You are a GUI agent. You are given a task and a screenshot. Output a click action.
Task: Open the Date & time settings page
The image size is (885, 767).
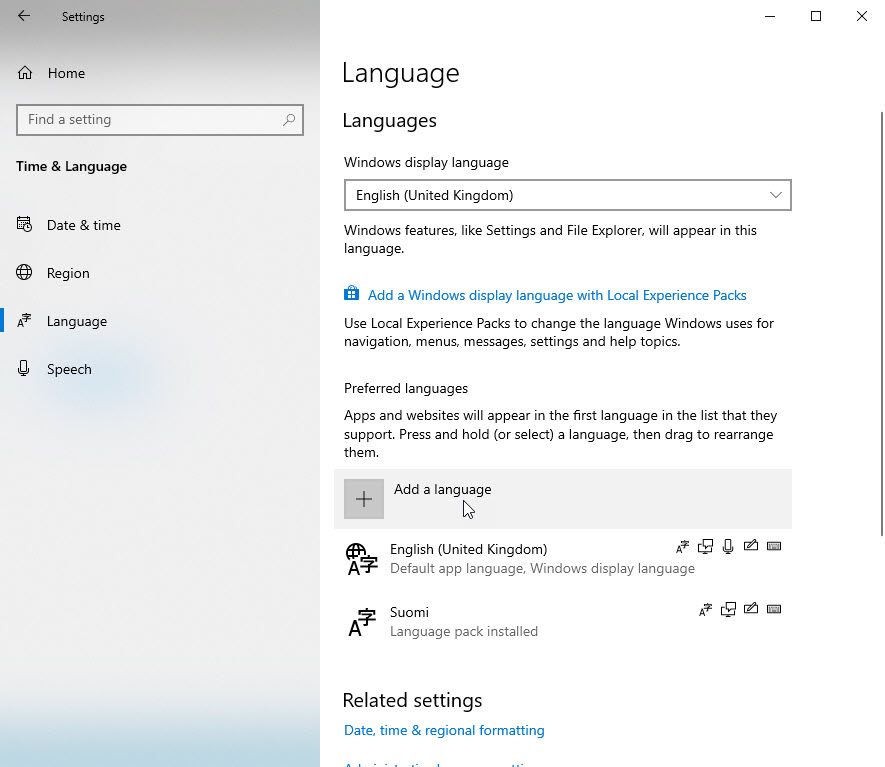83,225
